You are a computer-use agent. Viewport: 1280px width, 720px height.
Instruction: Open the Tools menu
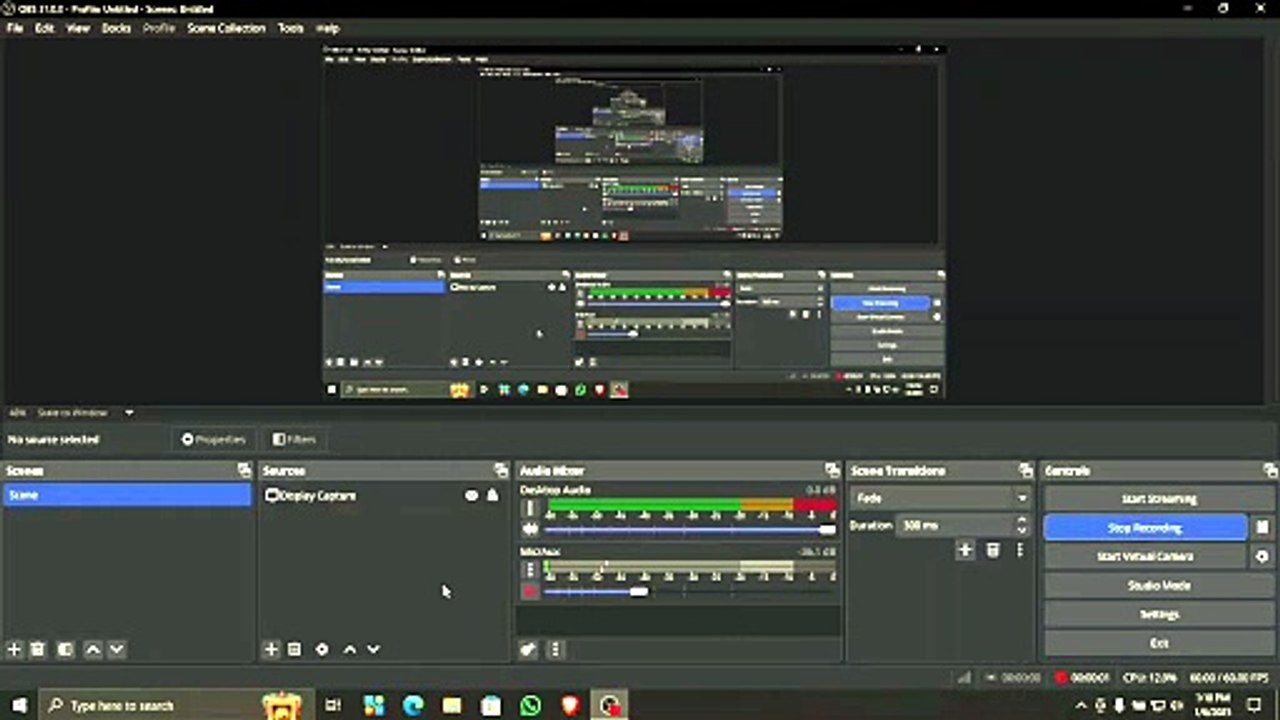coord(291,28)
